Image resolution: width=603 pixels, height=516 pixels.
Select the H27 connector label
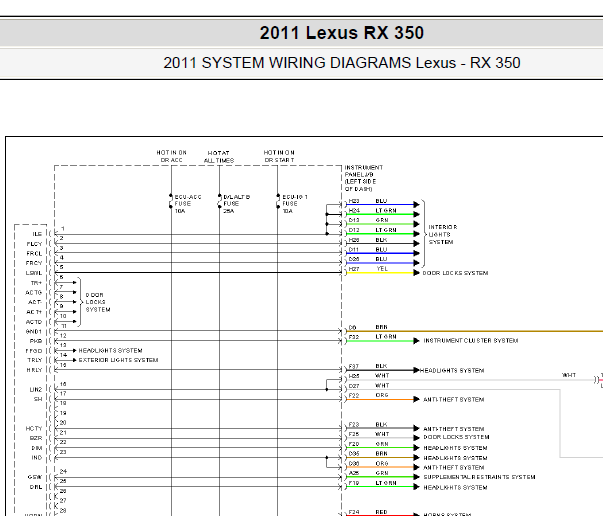pyautogui.click(x=354, y=269)
